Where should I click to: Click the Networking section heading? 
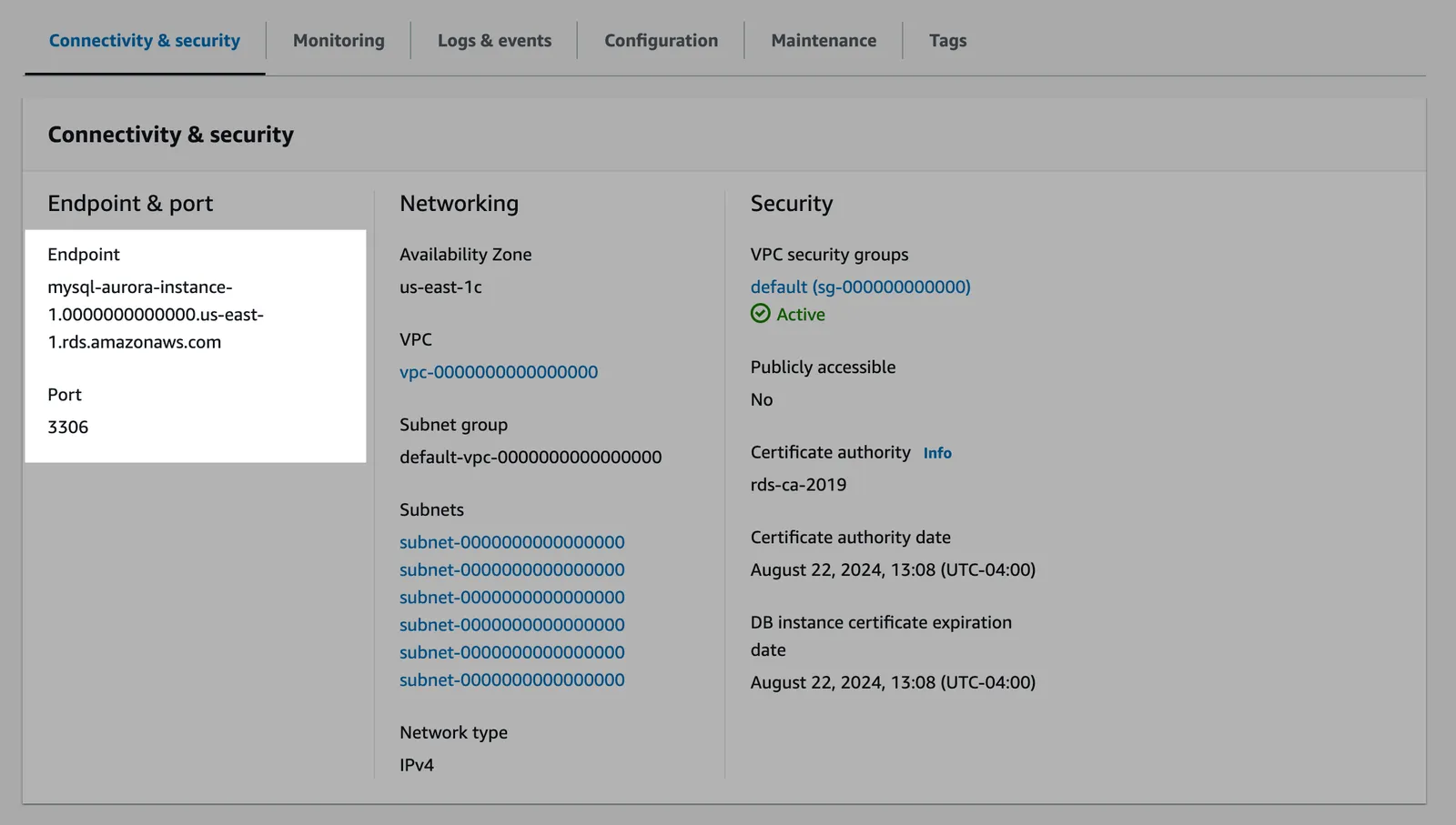click(x=459, y=203)
